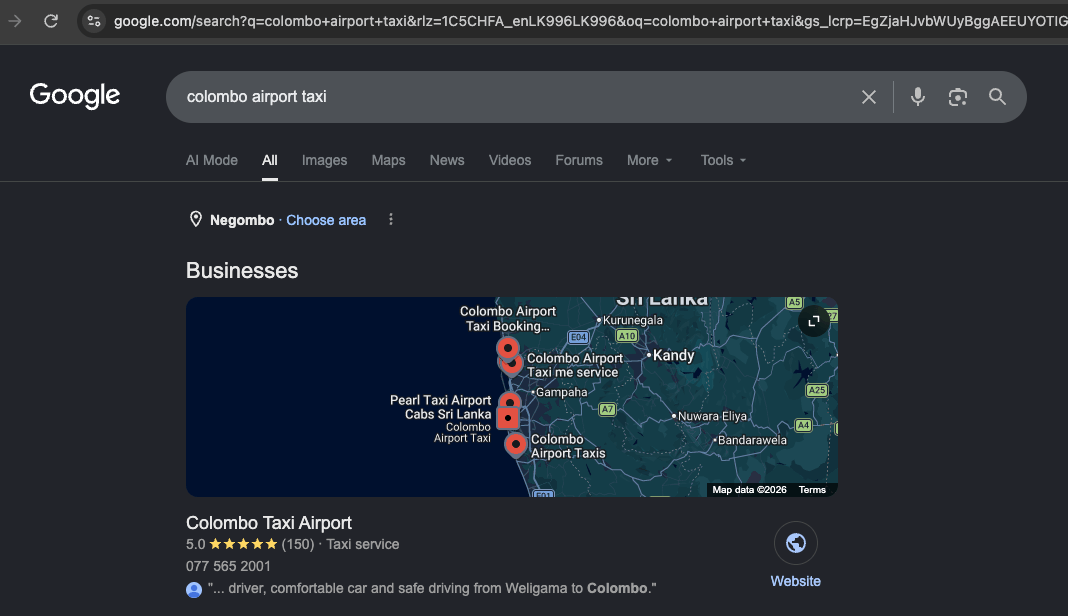Switch to the Images tab
The height and width of the screenshot is (616, 1068).
[x=324, y=160]
